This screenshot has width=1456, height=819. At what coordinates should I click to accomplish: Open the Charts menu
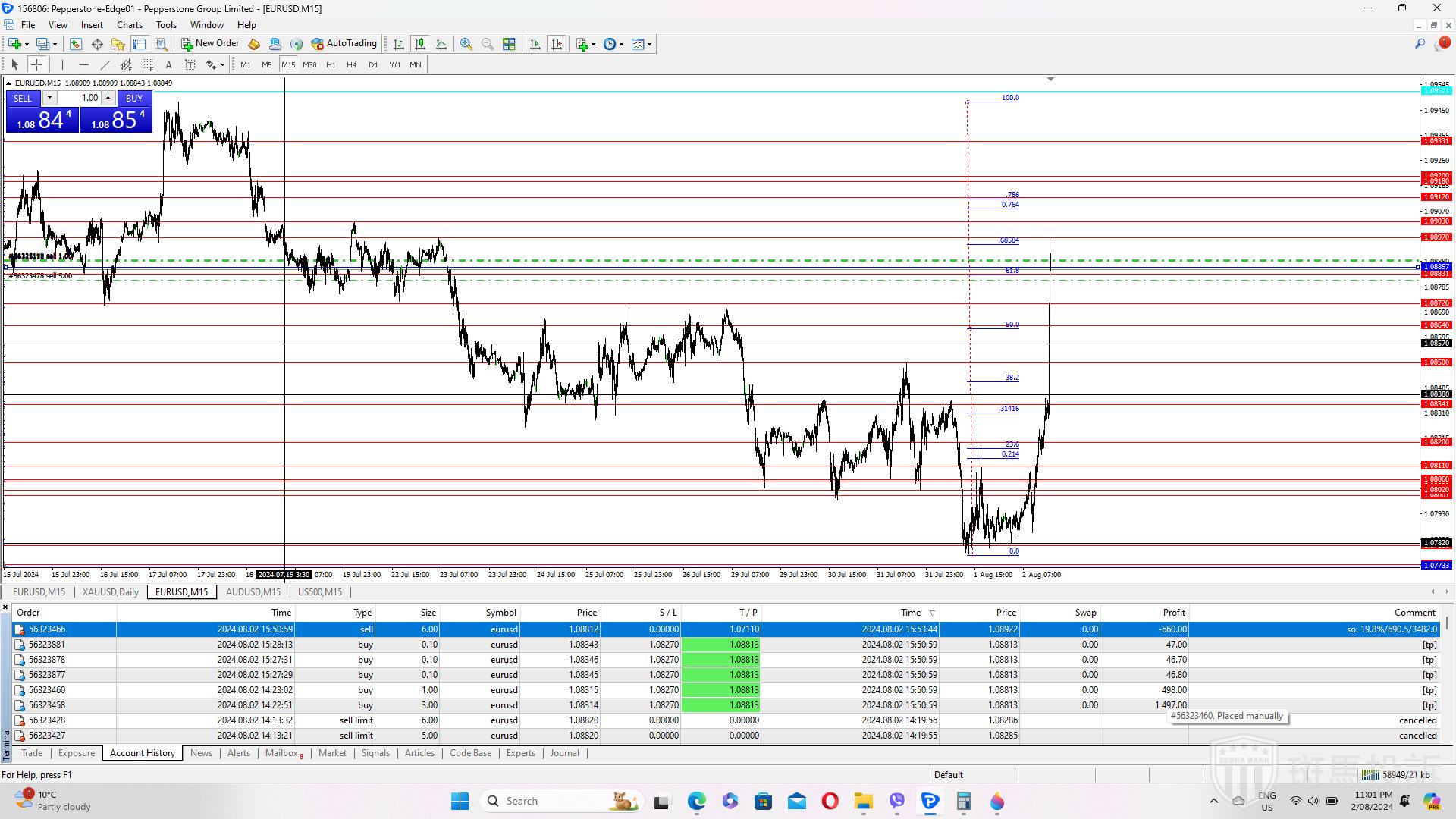129,25
